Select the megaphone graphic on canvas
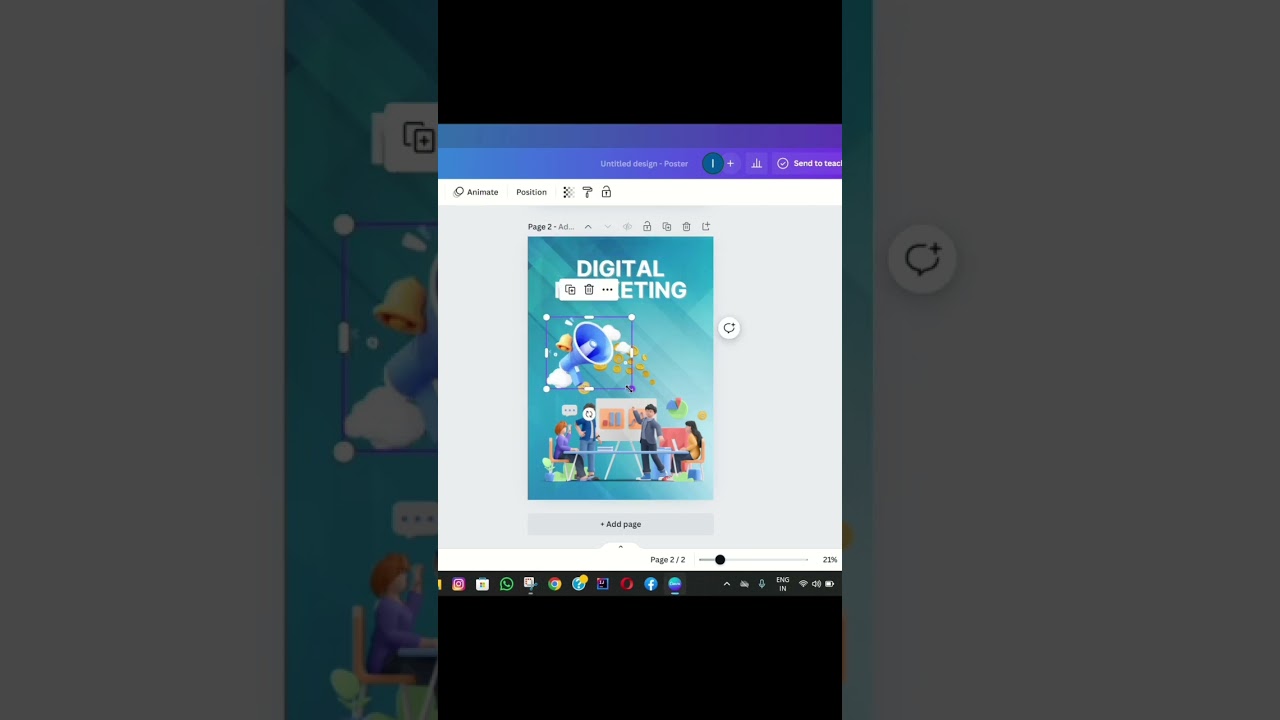This screenshot has height=720, width=1280. tap(589, 353)
